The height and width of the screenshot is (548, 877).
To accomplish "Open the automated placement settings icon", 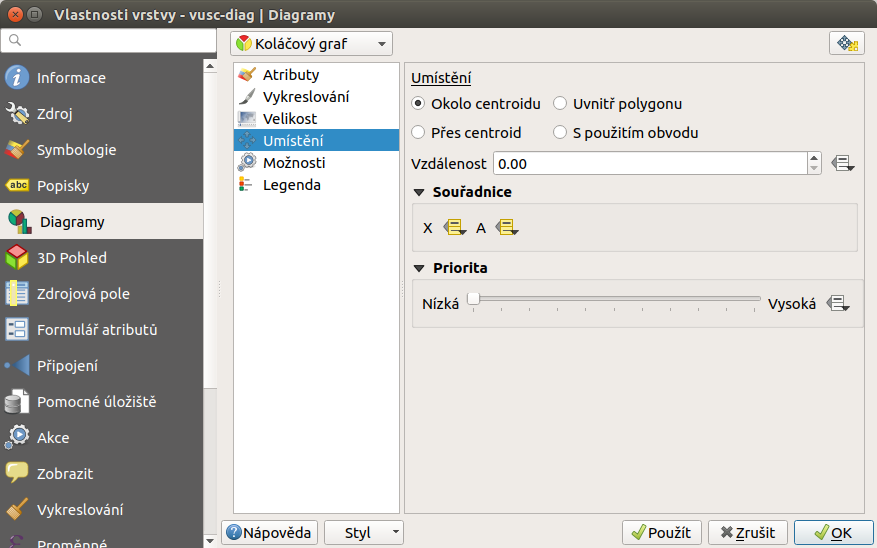I will [x=847, y=44].
